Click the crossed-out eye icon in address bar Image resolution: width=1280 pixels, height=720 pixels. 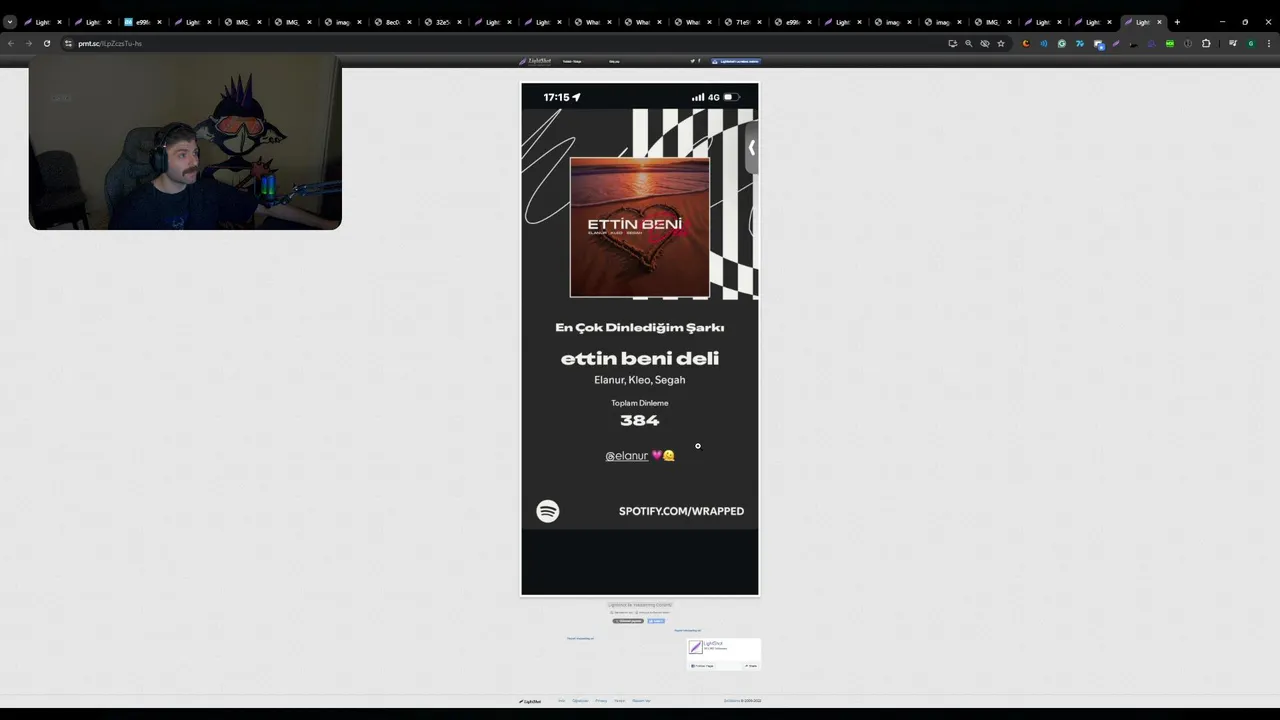tap(985, 43)
